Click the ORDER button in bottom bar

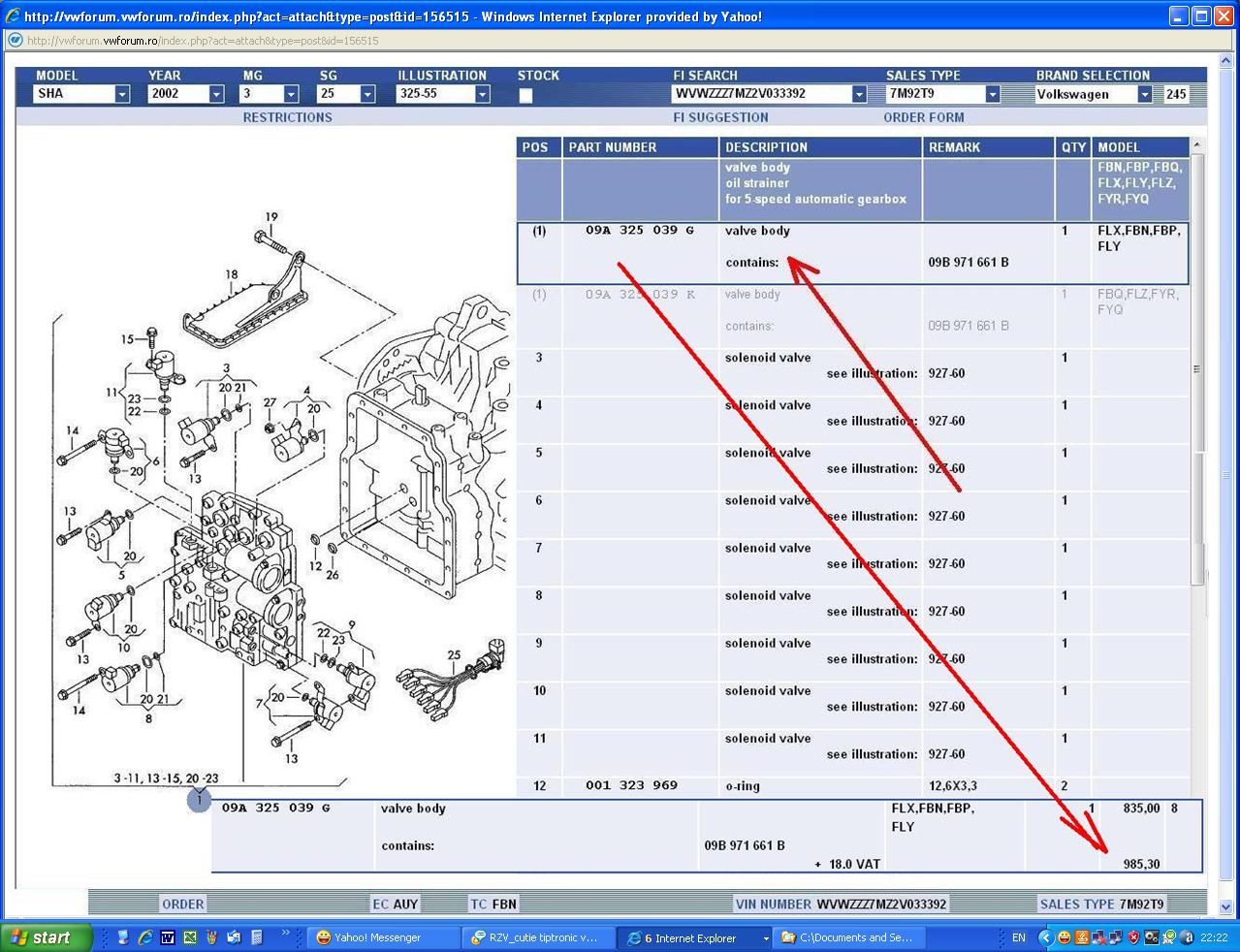coord(183,904)
